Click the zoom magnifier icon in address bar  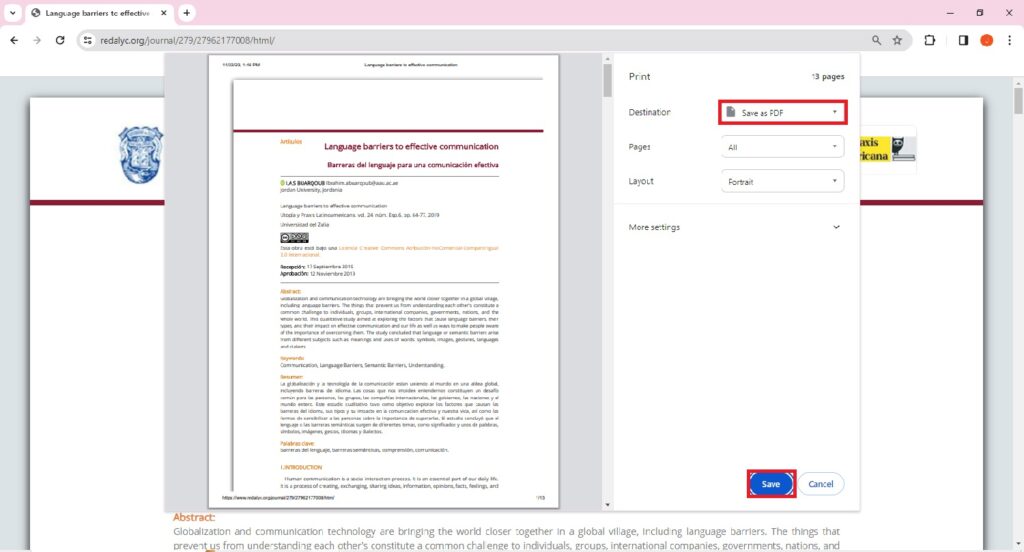click(876, 40)
